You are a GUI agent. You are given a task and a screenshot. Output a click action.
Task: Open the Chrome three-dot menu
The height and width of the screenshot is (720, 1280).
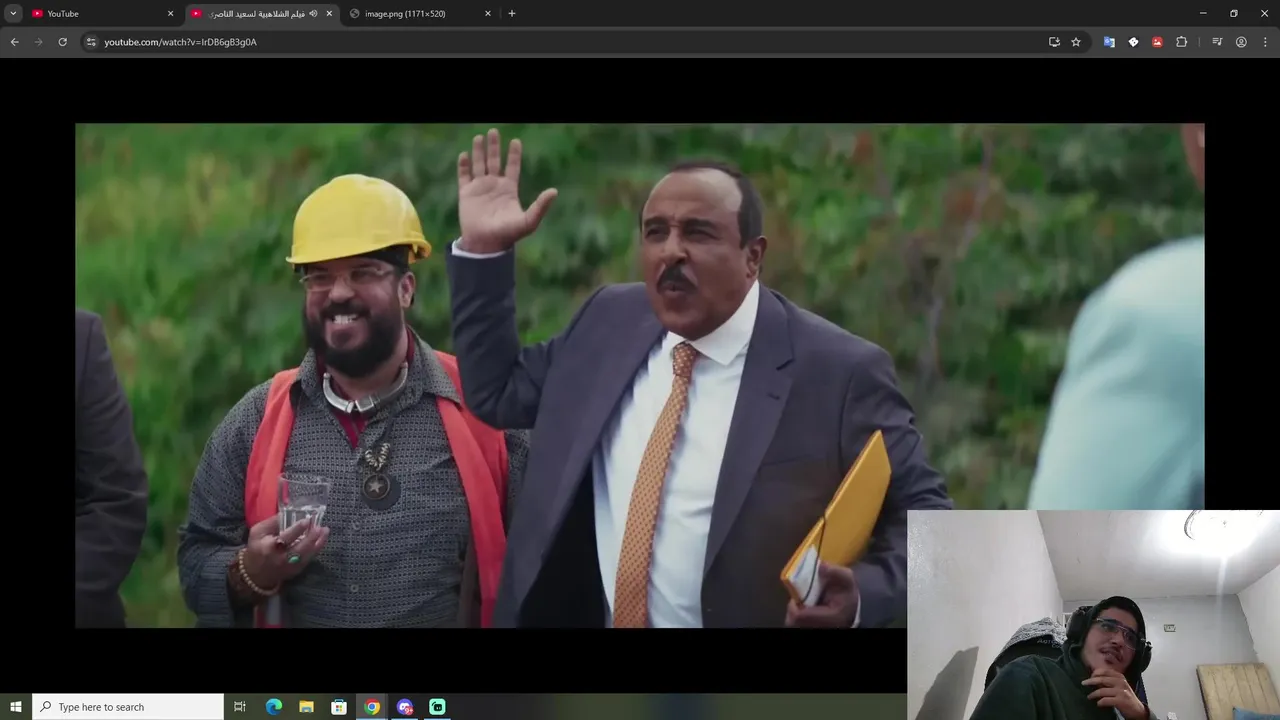coord(1265,42)
